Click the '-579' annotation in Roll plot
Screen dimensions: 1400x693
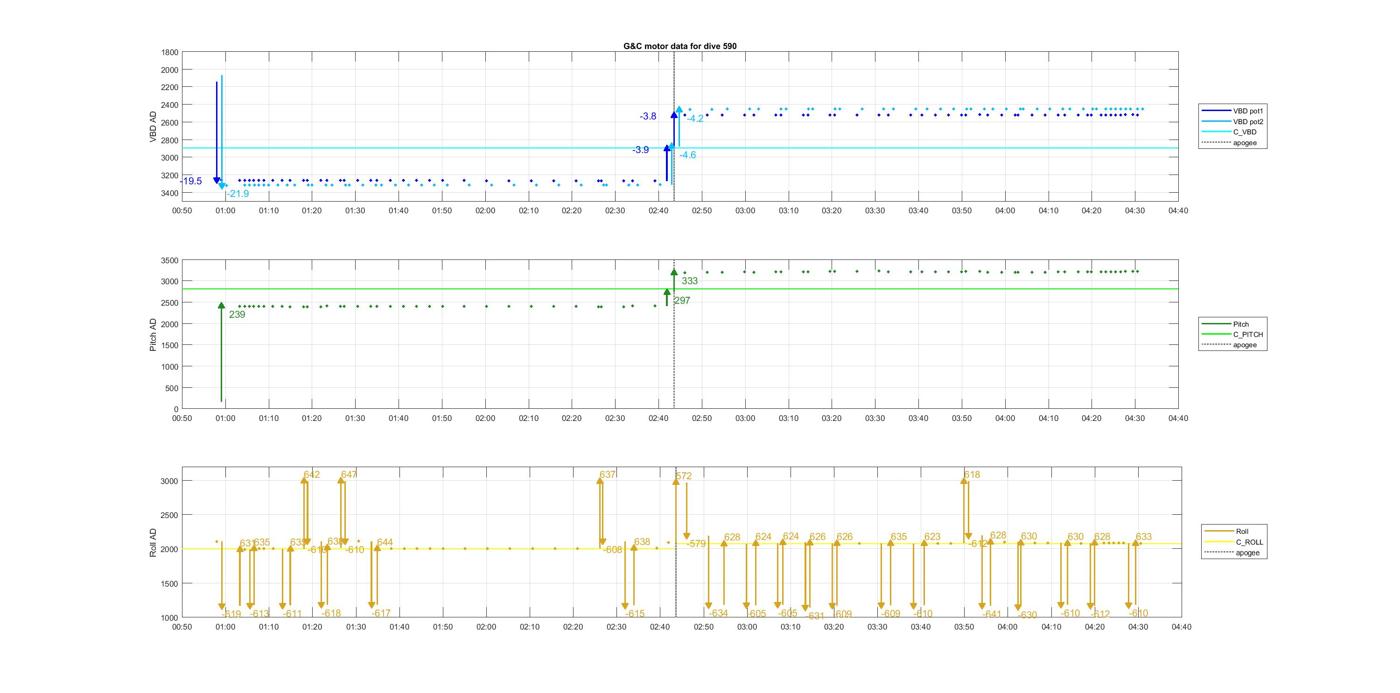click(x=696, y=544)
